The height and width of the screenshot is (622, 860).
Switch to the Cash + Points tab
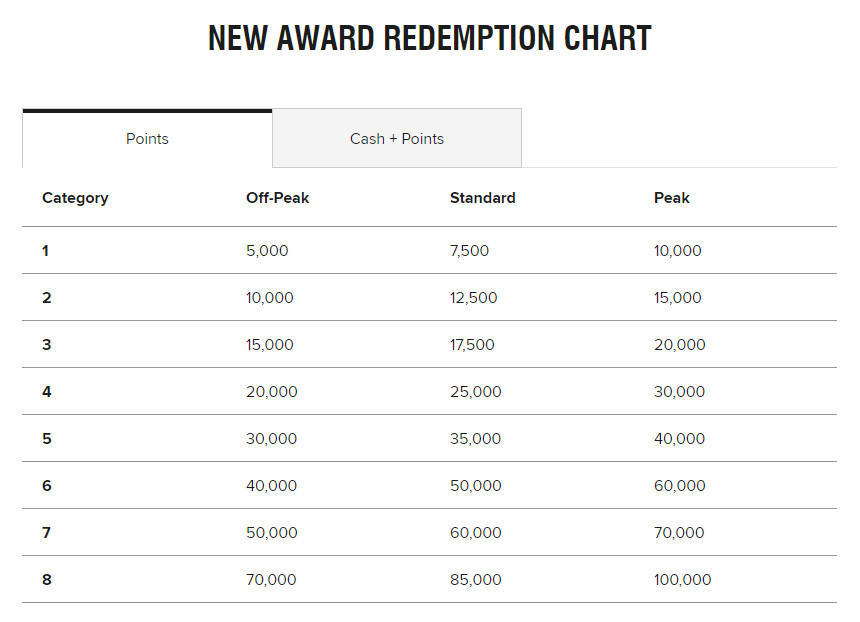(x=397, y=139)
